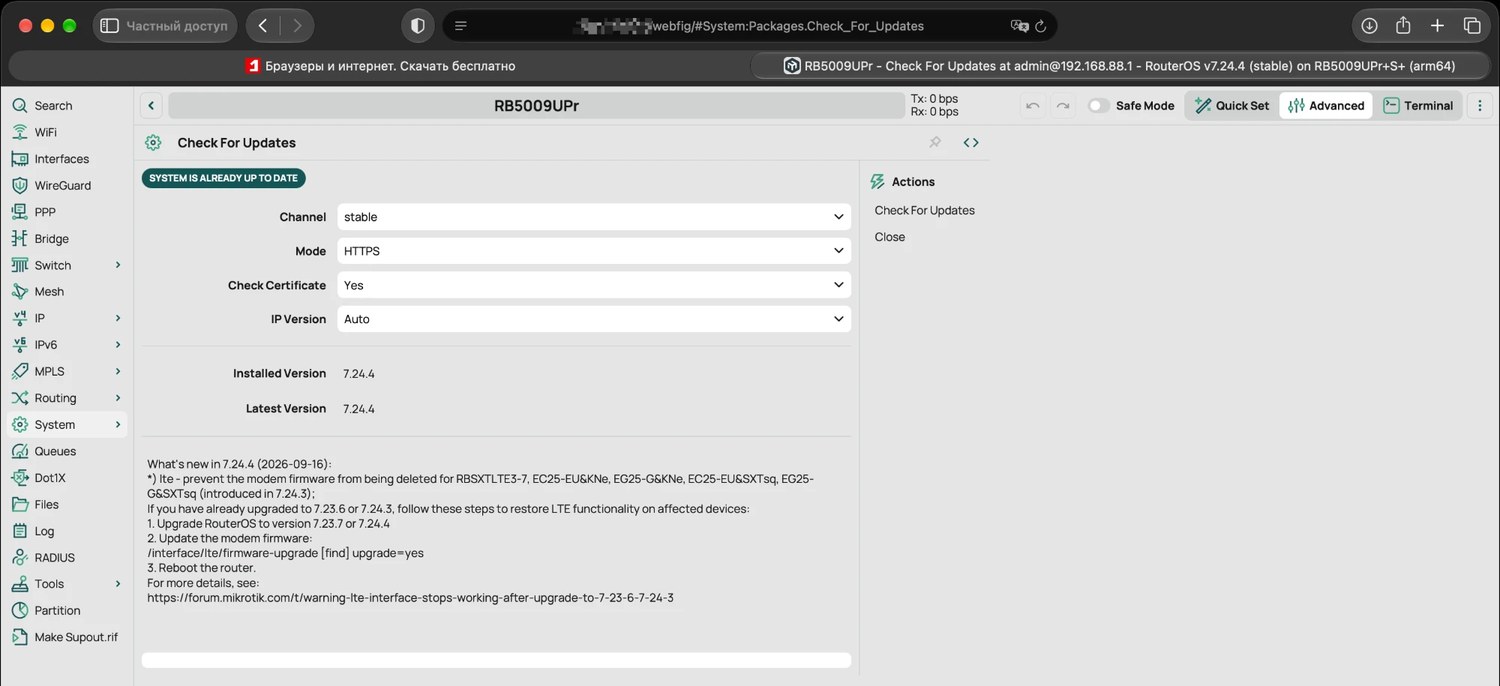This screenshot has height=686, width=1500.
Task: Open the IP Version dropdown set to Auto
Action: pos(594,319)
